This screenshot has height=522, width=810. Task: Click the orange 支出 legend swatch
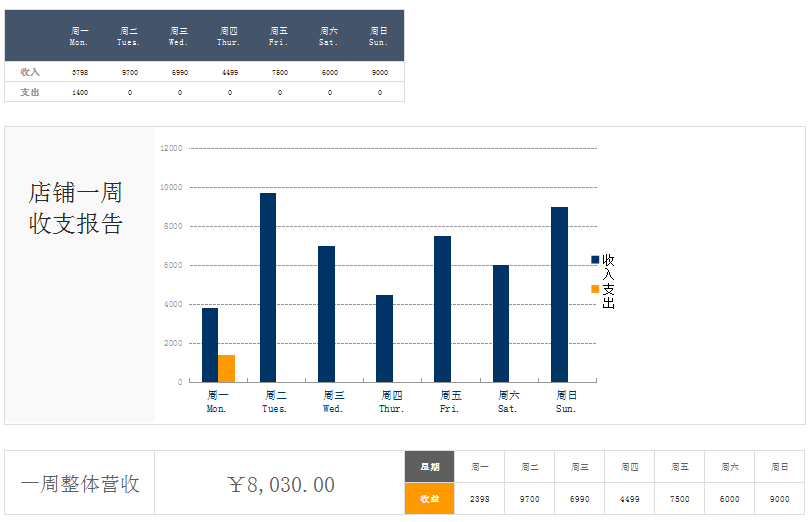(595, 289)
